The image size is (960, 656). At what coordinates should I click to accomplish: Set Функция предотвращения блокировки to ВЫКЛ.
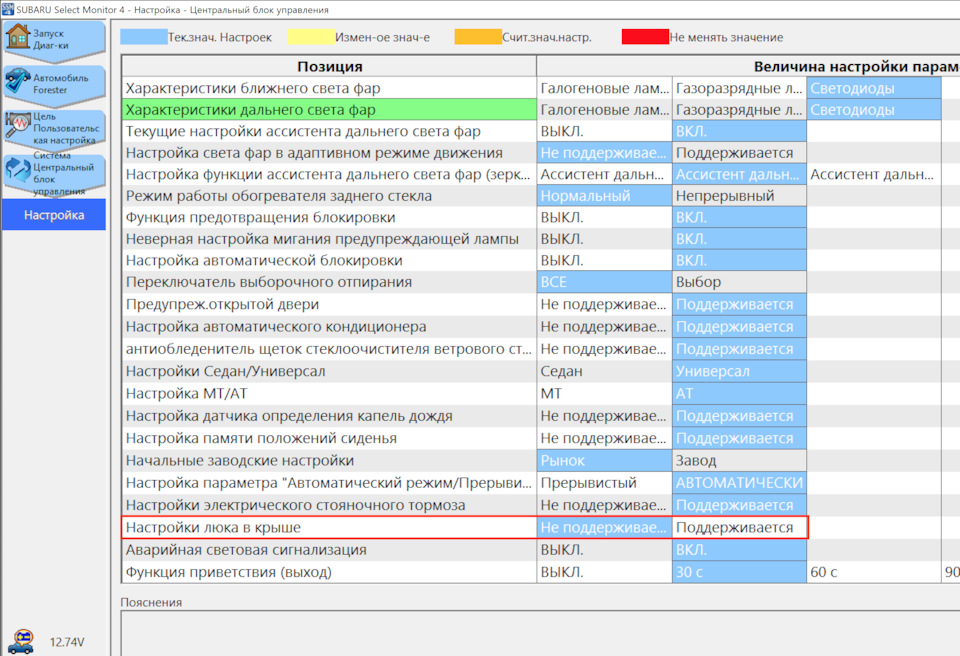[604, 217]
